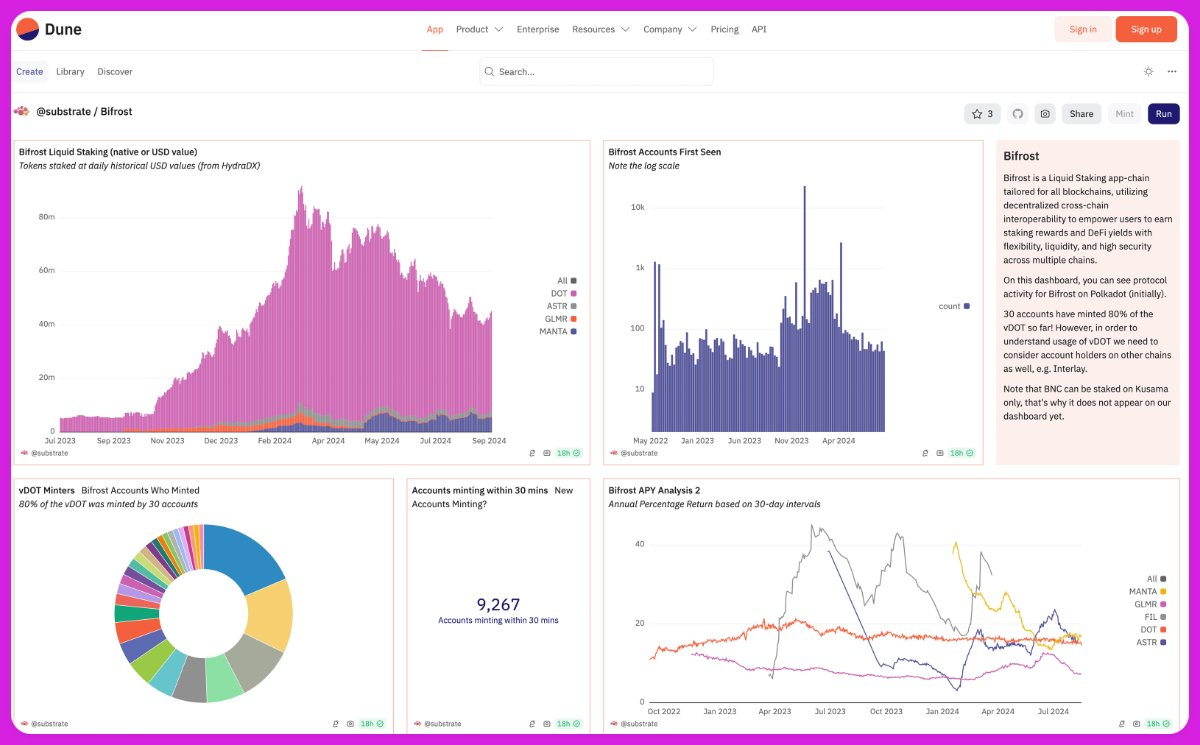Click the Sign in button
1200x745 pixels.
click(1083, 29)
